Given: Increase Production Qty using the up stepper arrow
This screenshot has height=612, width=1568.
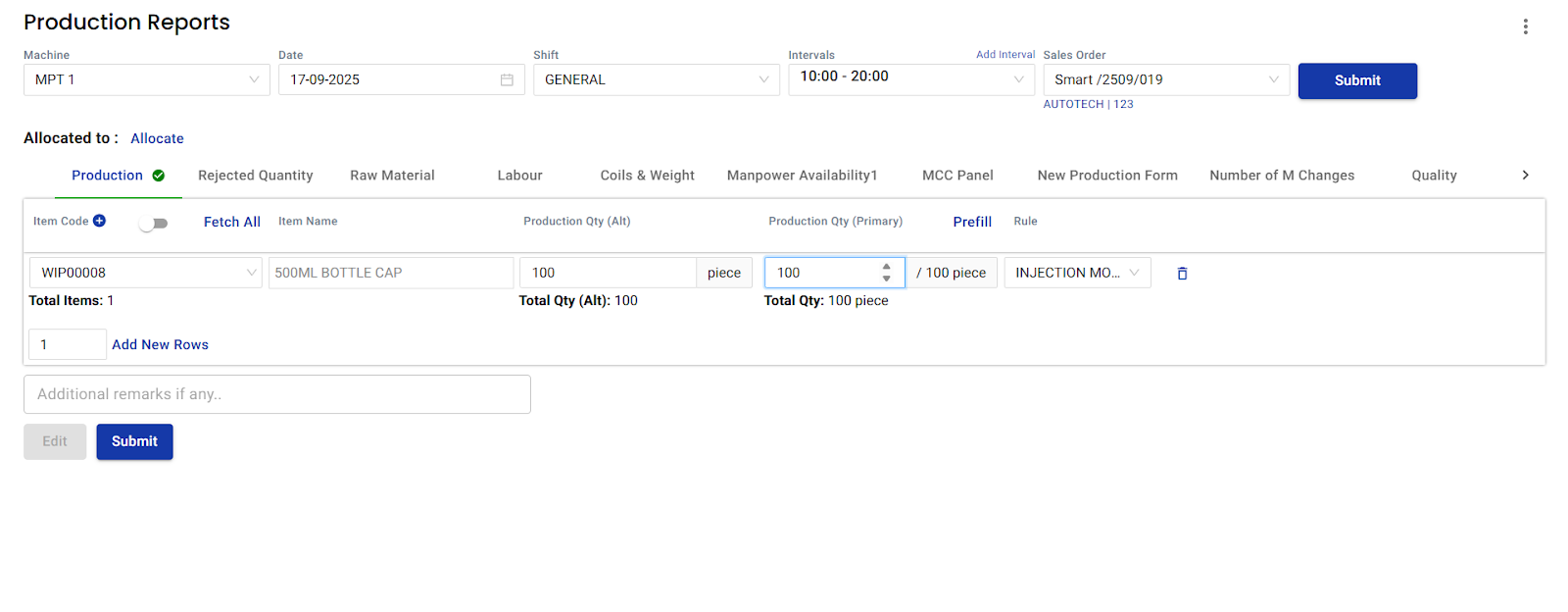Looking at the screenshot, I should click(886, 267).
